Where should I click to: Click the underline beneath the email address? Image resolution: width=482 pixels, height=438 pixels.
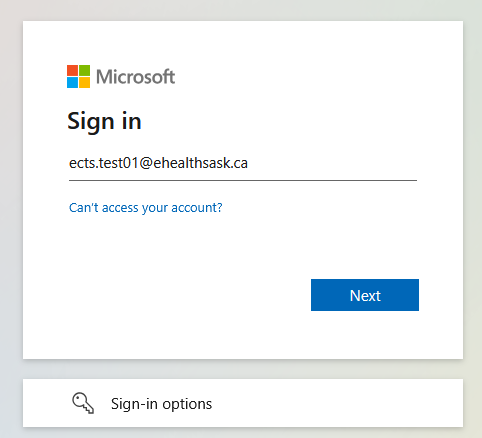243,180
